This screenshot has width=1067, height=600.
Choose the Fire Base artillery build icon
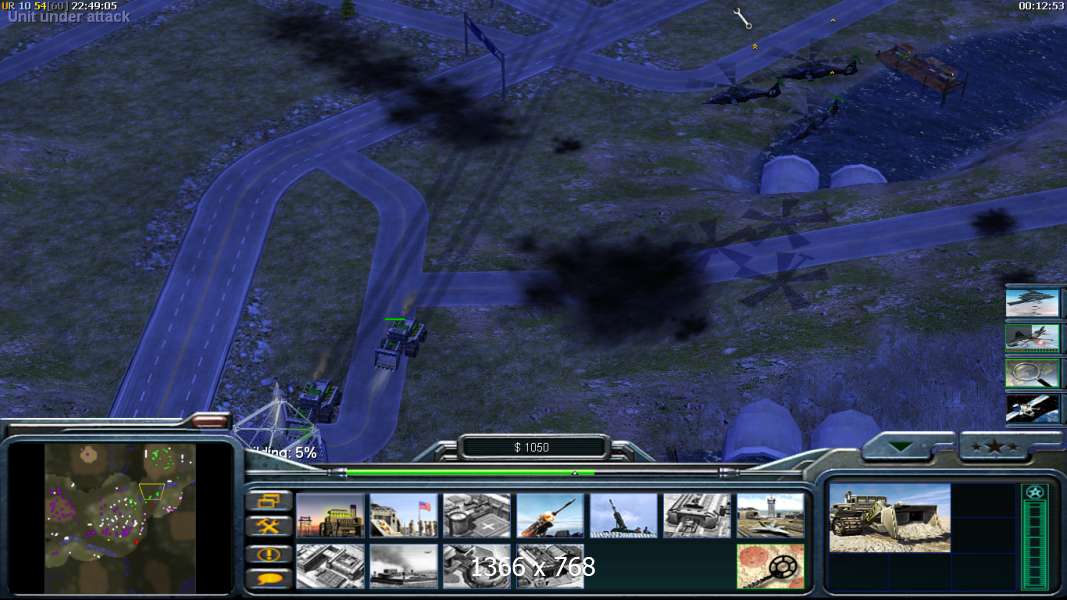coord(624,515)
